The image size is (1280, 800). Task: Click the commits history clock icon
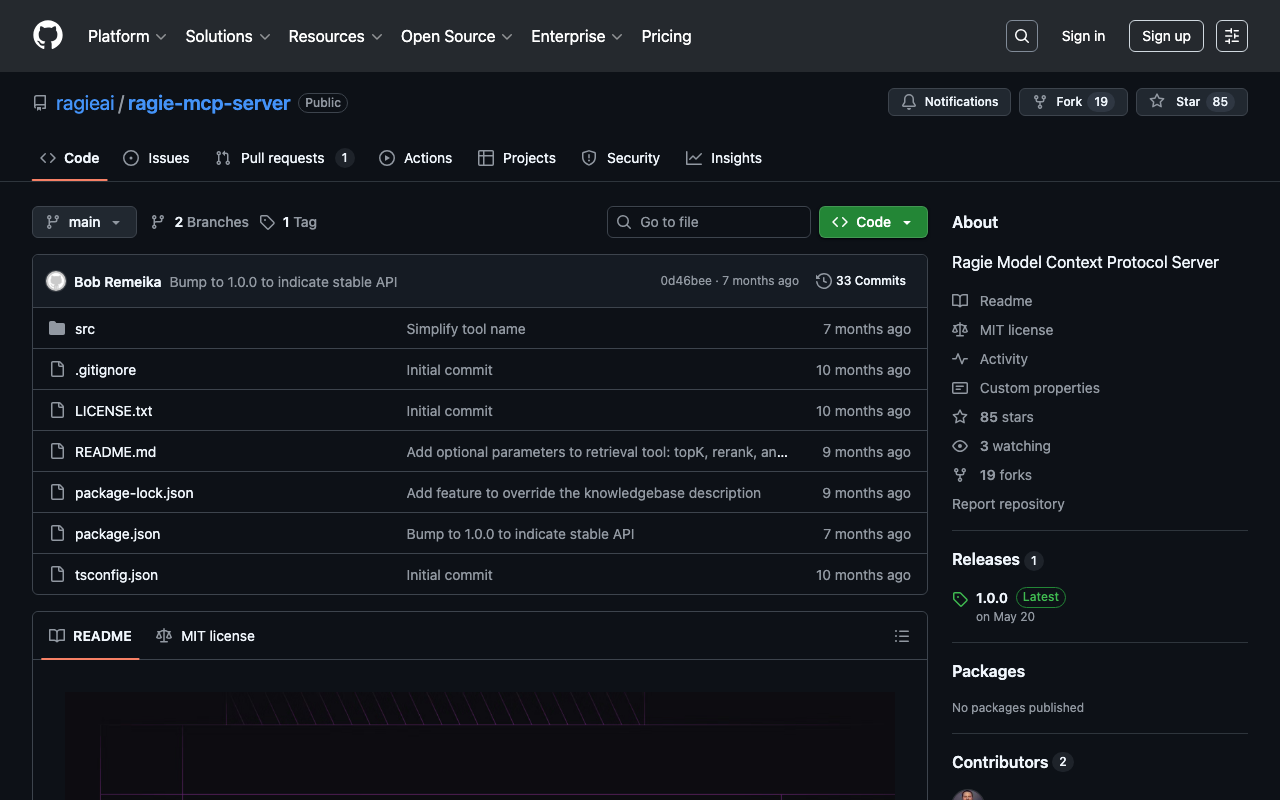coord(823,281)
